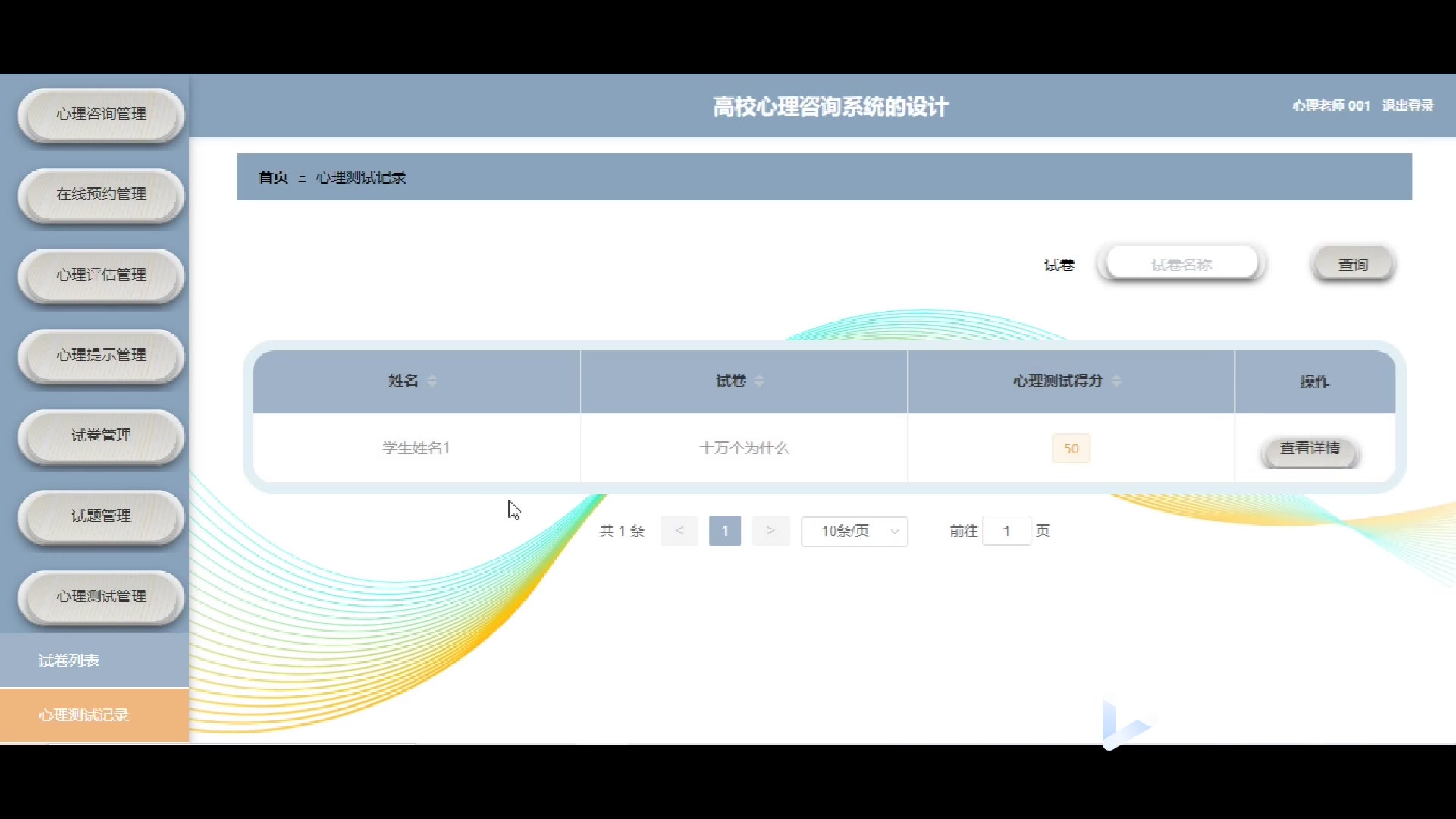Screen dimensions: 1456x819
Task: Sort table by 姓名 column arrows
Action: 432,381
